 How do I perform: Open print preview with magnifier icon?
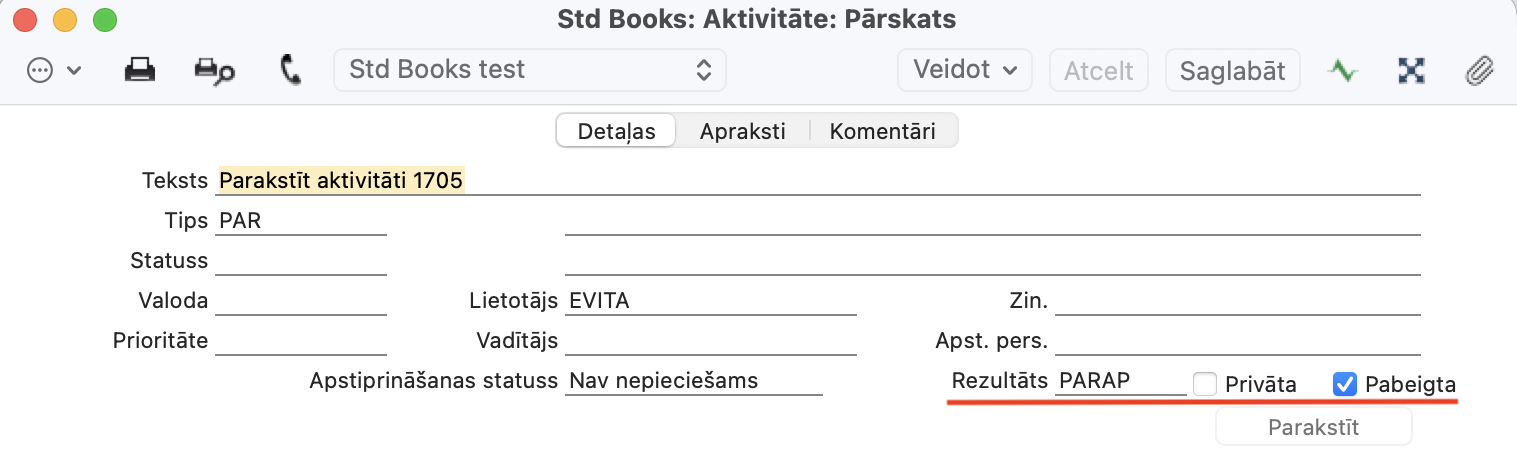coord(214,70)
